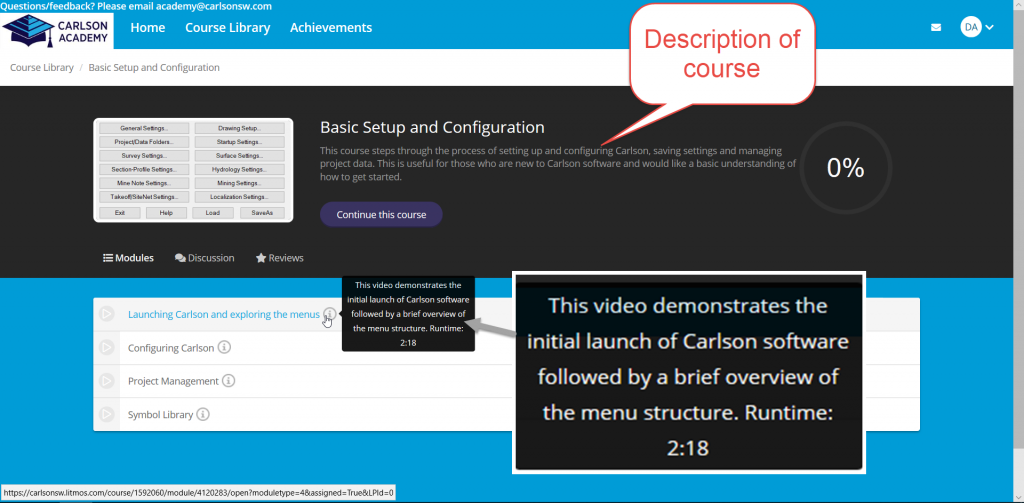1024x503 pixels.
Task: Open Launching Carlson and exploring the menus module
Action: [x=224, y=314]
